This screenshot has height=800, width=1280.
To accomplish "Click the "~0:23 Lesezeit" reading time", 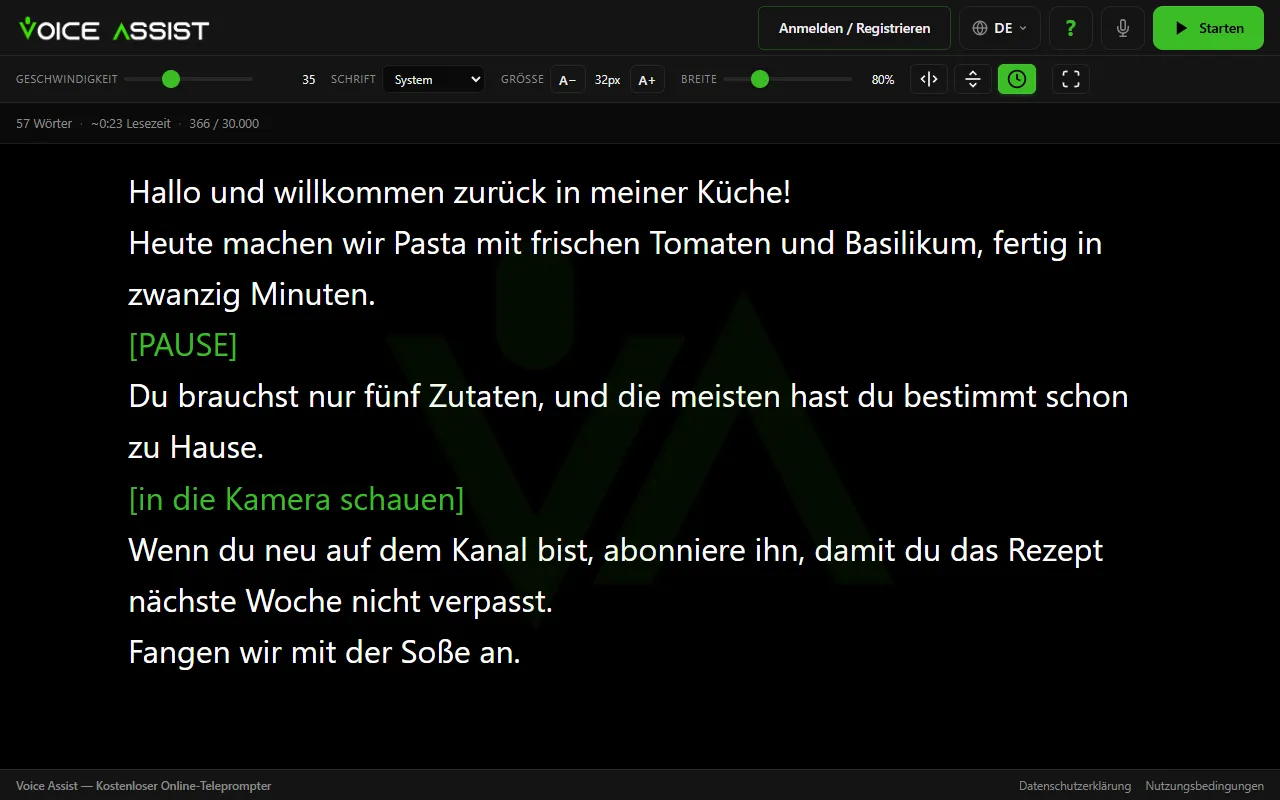I will (x=131, y=124).
